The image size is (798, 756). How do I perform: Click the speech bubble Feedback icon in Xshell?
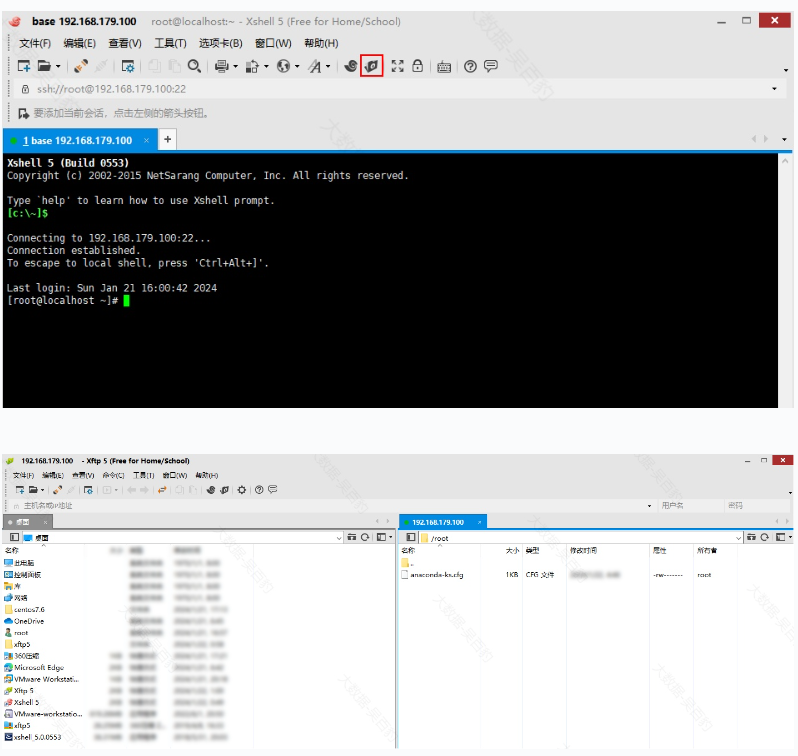coord(491,66)
